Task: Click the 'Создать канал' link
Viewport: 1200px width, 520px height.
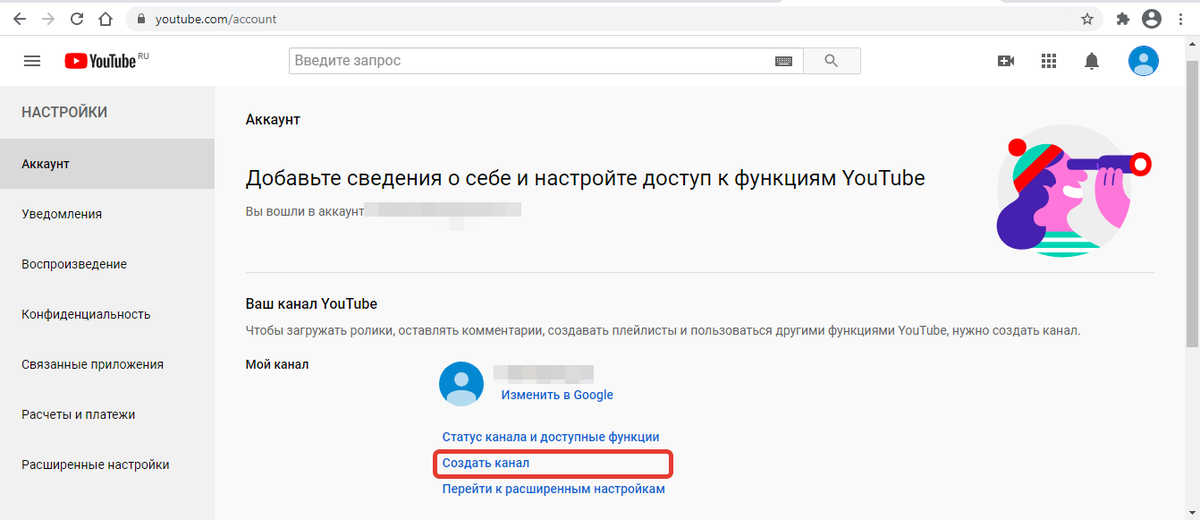Action: [x=486, y=464]
